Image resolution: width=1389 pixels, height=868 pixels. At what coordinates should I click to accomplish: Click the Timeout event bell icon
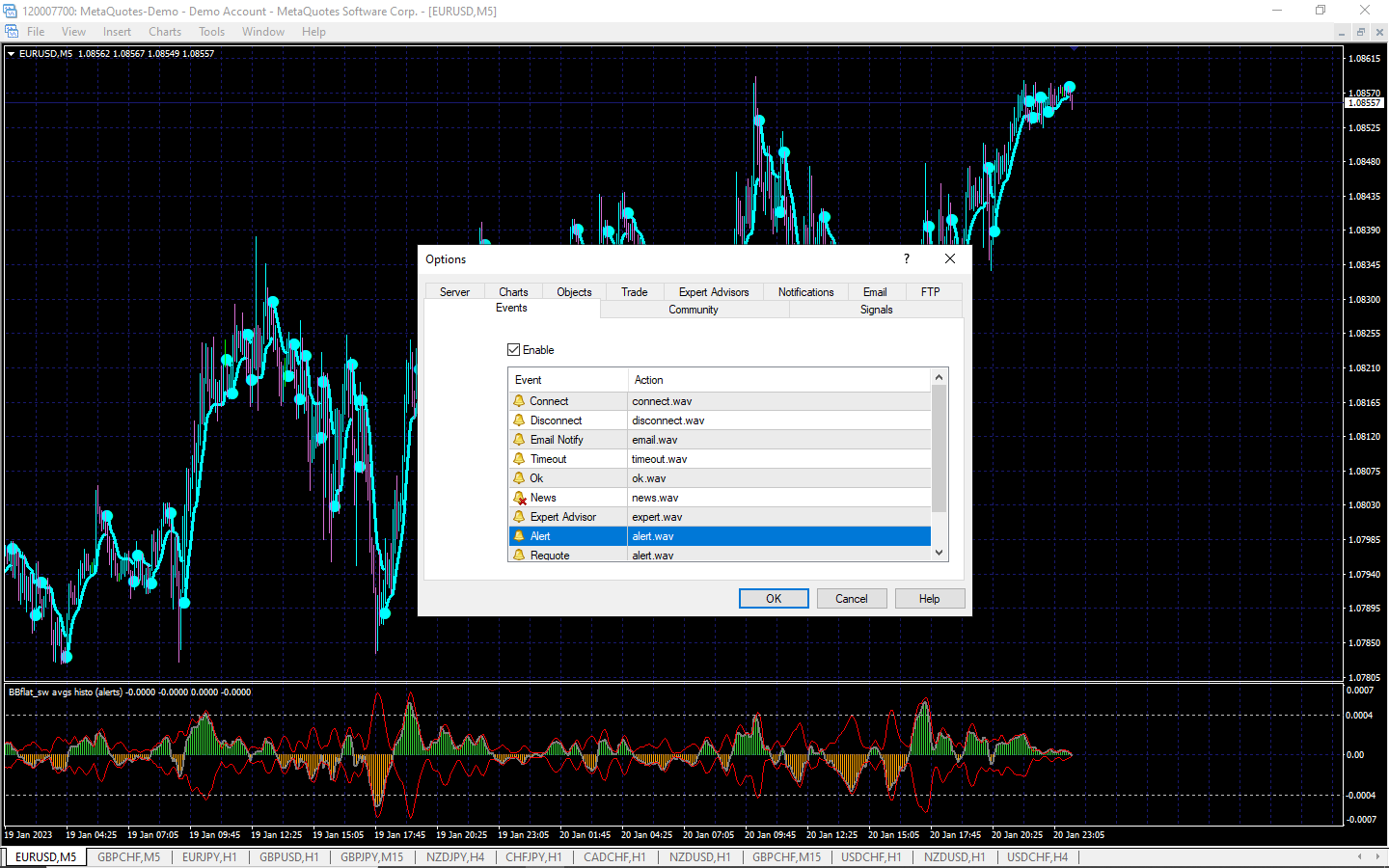point(519,459)
